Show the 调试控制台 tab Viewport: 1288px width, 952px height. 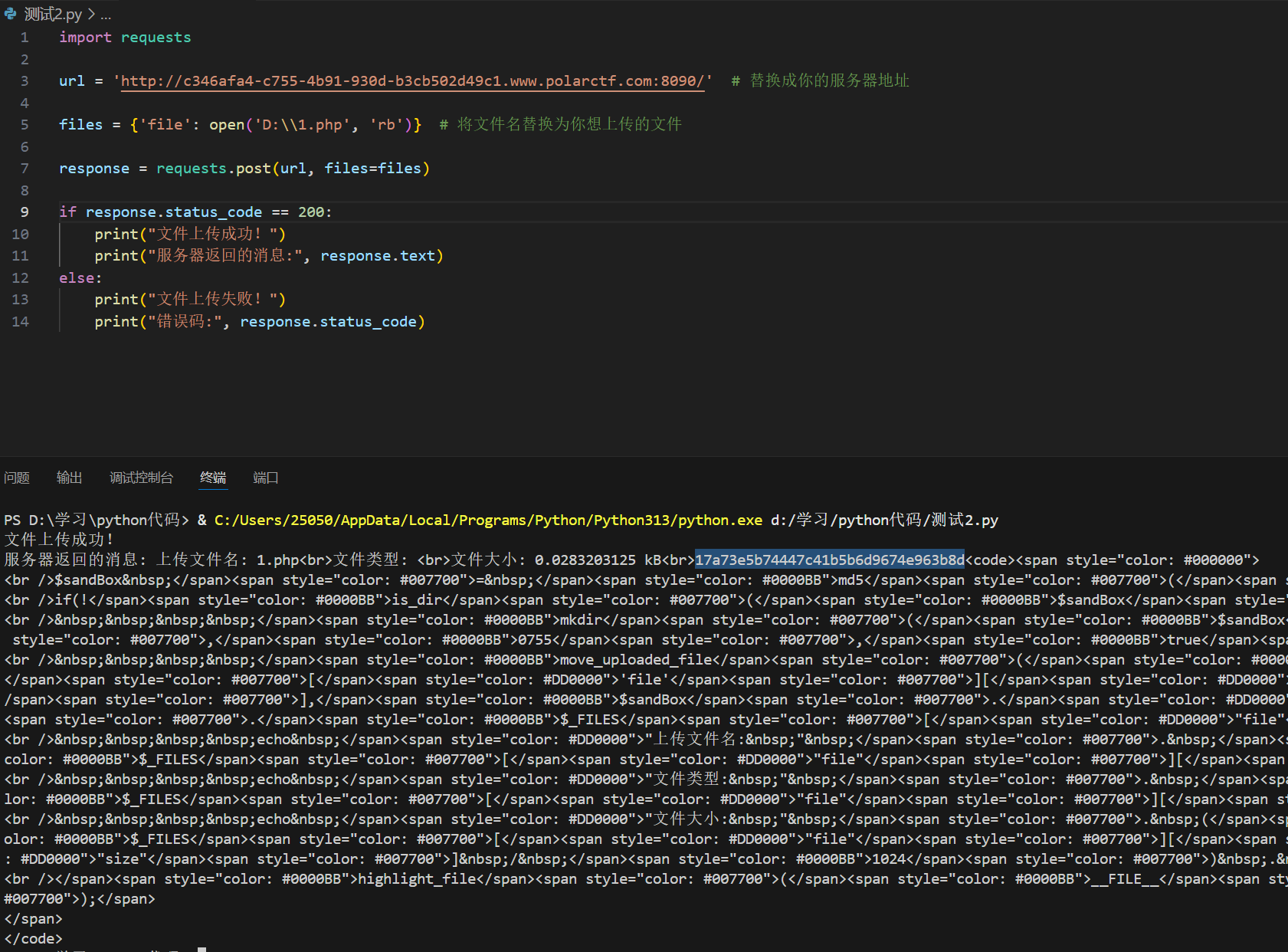coord(141,478)
